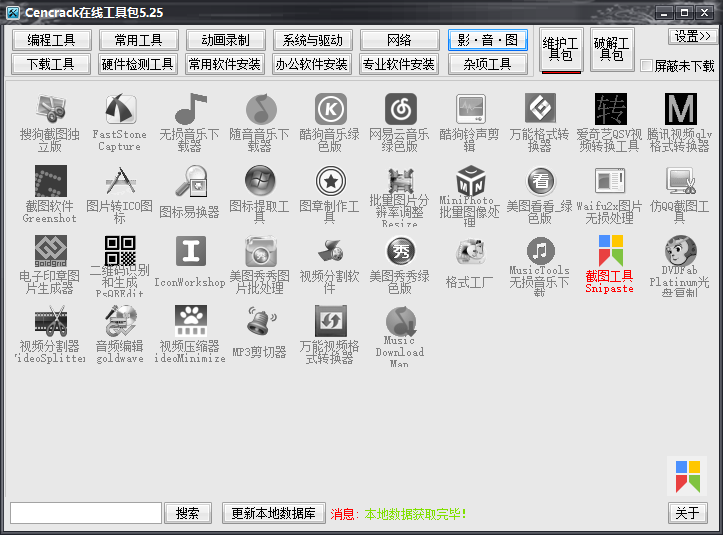Expand 设置>> settings panel
This screenshot has width=723, height=535.
693,36
